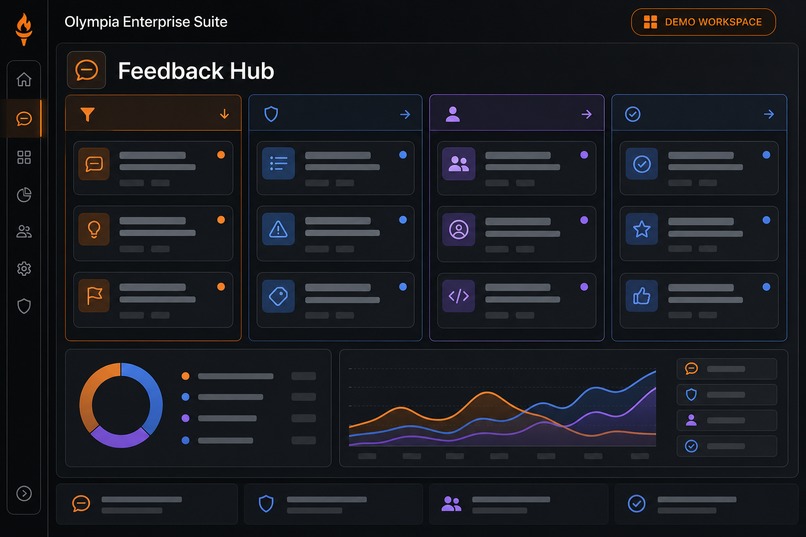Open the blue thumbs-up card icon
Image resolution: width=806 pixels, height=537 pixels.
pyautogui.click(x=642, y=296)
